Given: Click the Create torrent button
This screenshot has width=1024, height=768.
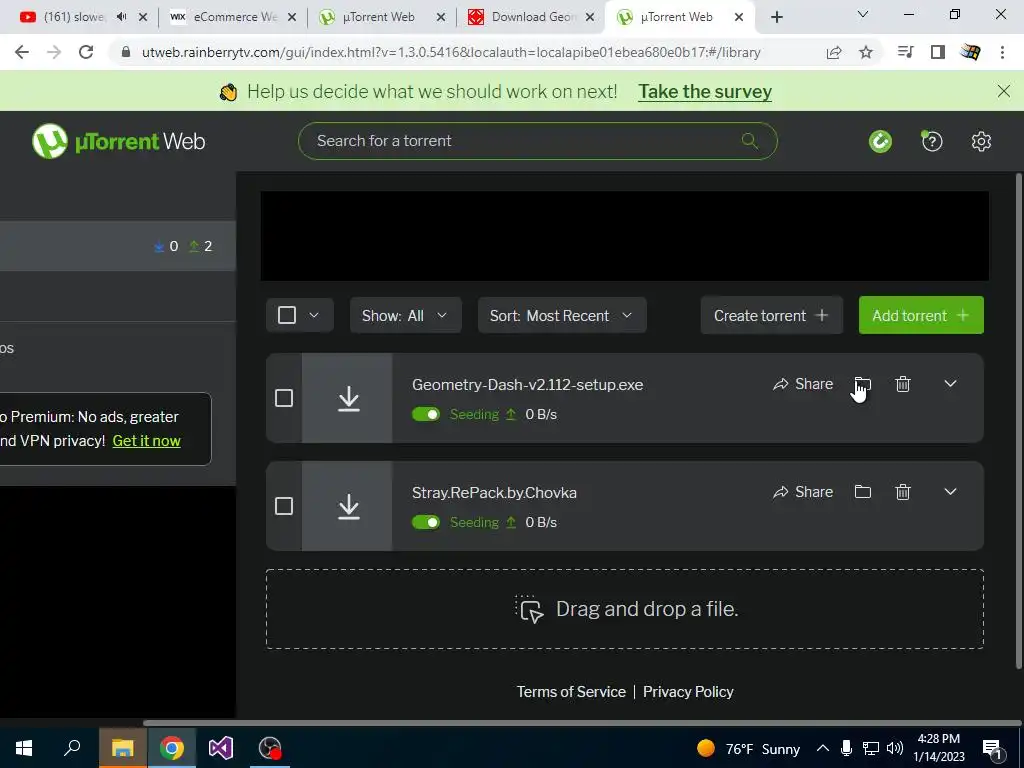Looking at the screenshot, I should coord(772,315).
